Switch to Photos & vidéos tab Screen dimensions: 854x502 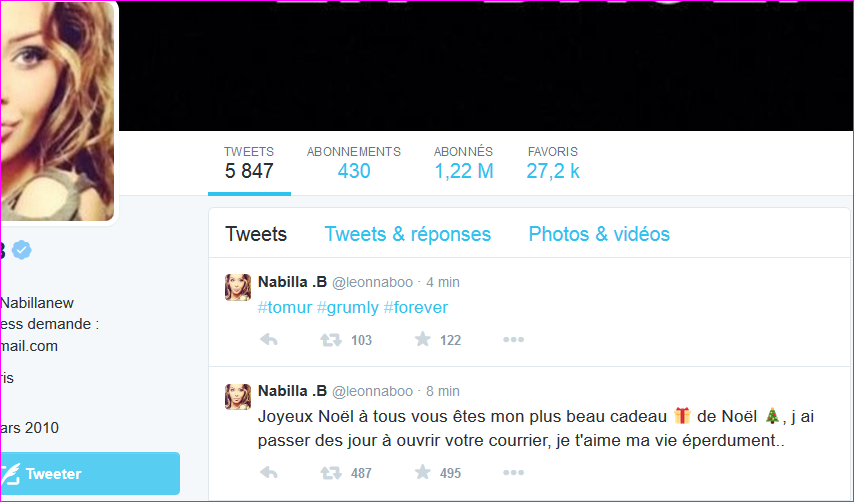[x=599, y=234]
